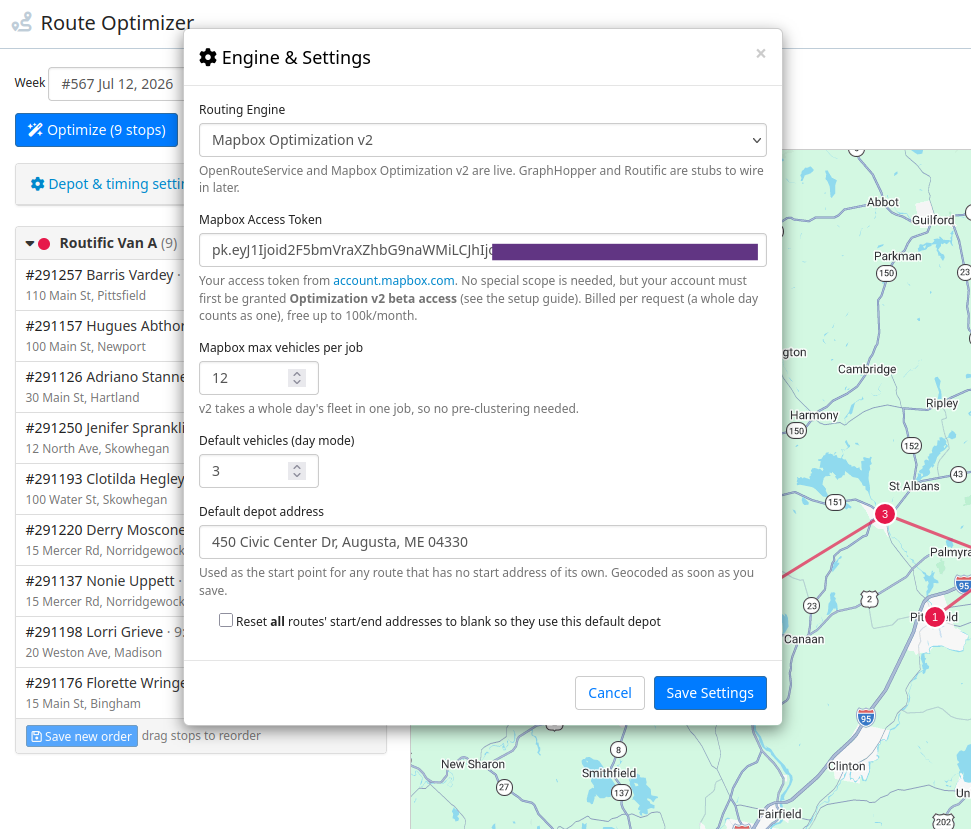The width and height of the screenshot is (971, 829).
Task: Click the St Albans label on the map
Action: [914, 486]
